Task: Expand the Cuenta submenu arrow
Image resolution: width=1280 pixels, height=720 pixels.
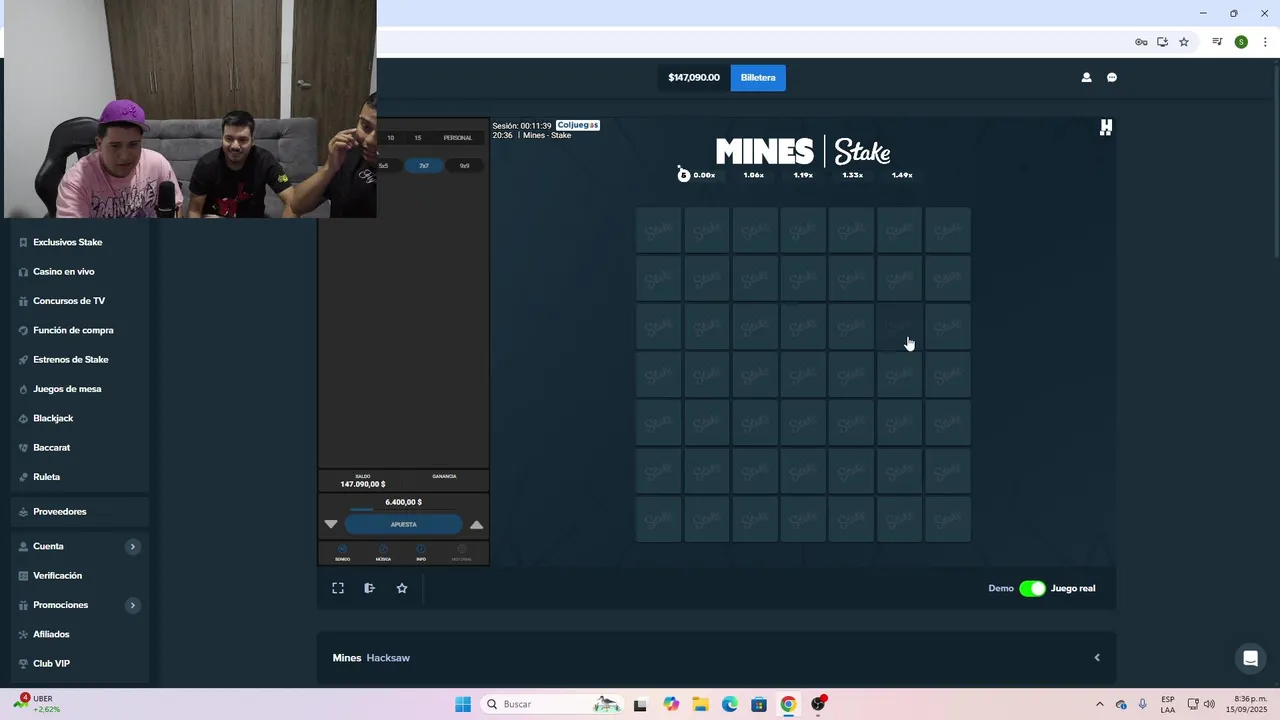Action: pyautogui.click(x=132, y=546)
